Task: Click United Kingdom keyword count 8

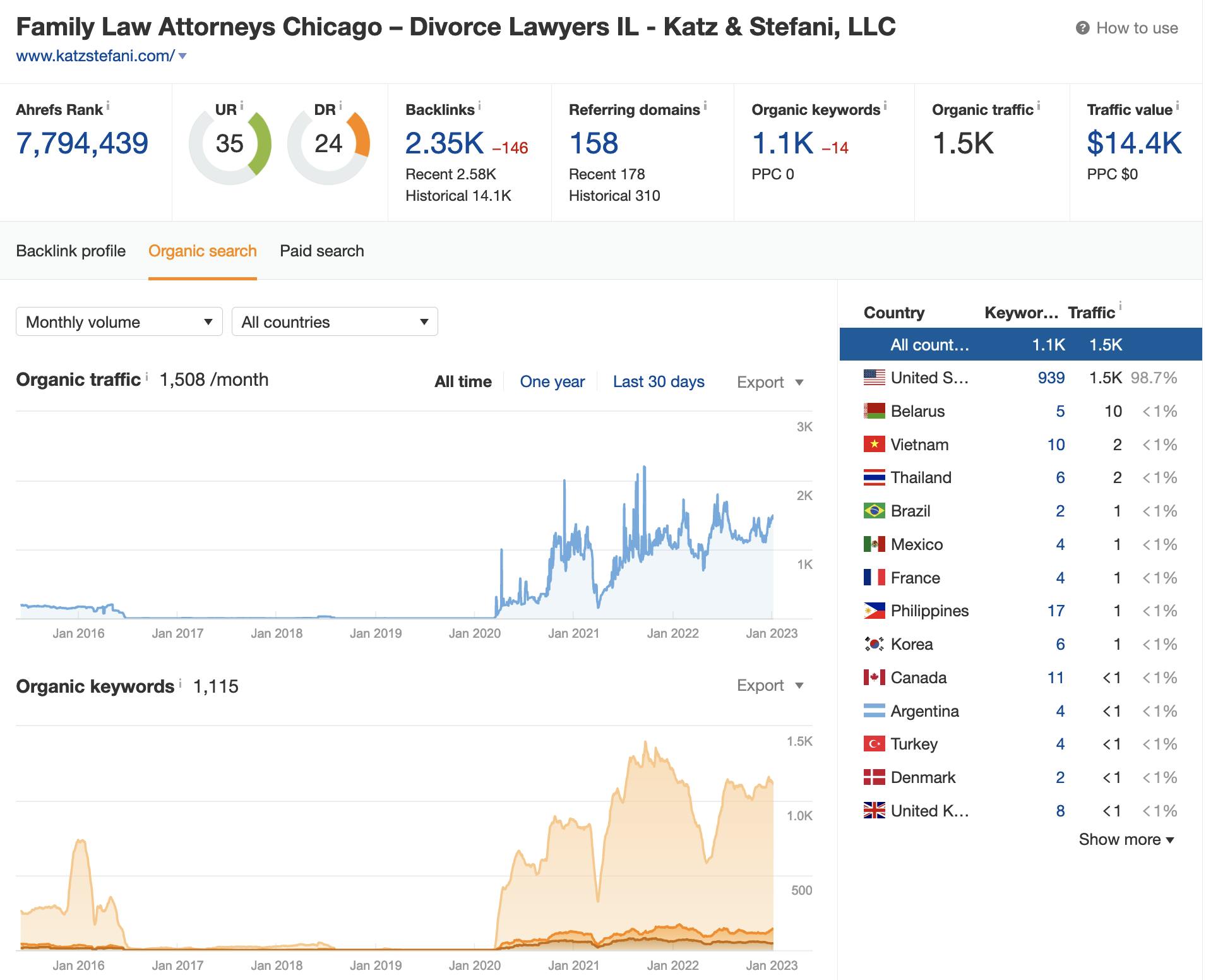Action: tap(1061, 811)
